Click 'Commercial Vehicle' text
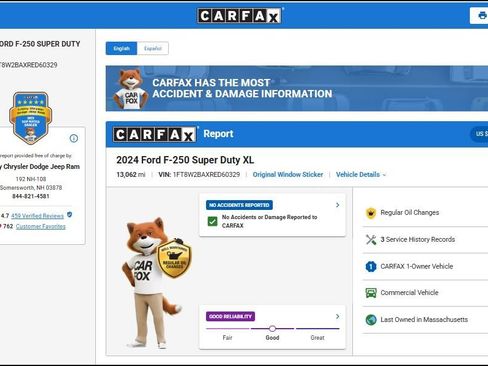Image resolution: width=488 pixels, height=366 pixels. tap(409, 293)
